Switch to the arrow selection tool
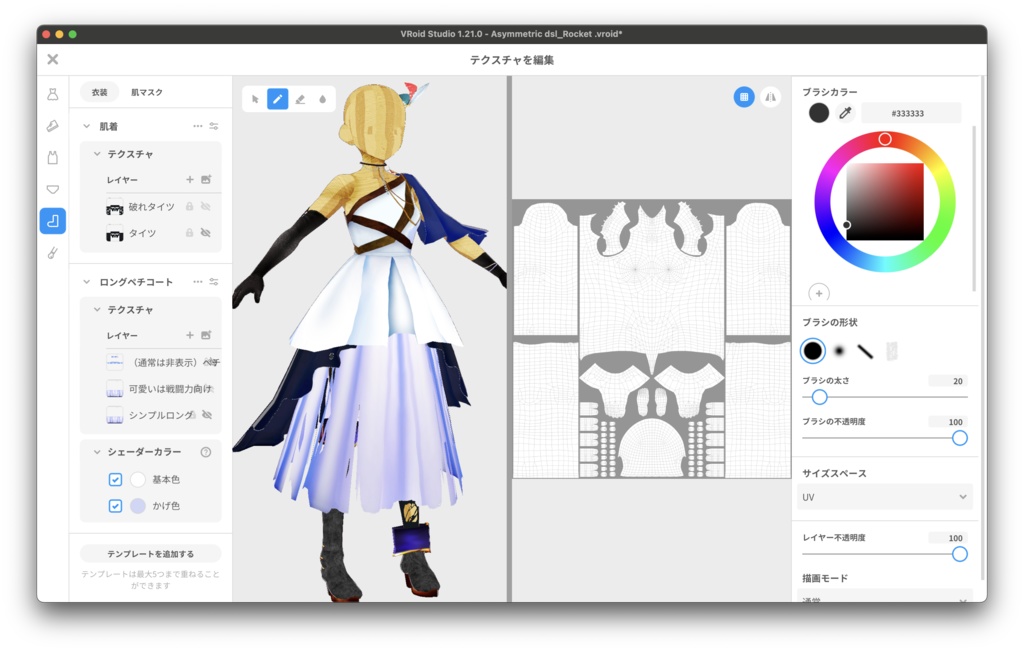This screenshot has width=1024, height=651. [256, 98]
